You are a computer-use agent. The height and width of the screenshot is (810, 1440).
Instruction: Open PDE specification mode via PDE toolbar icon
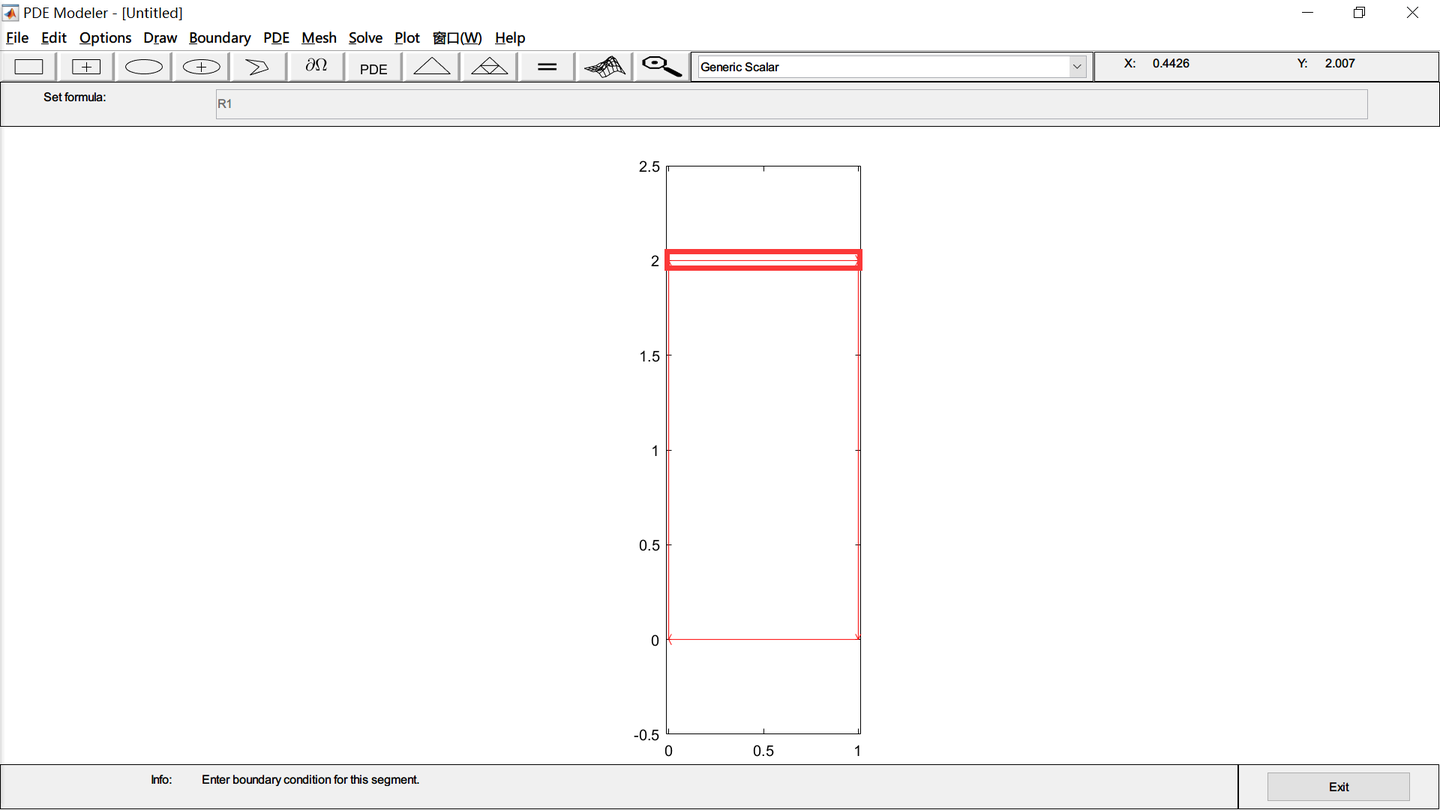click(372, 65)
